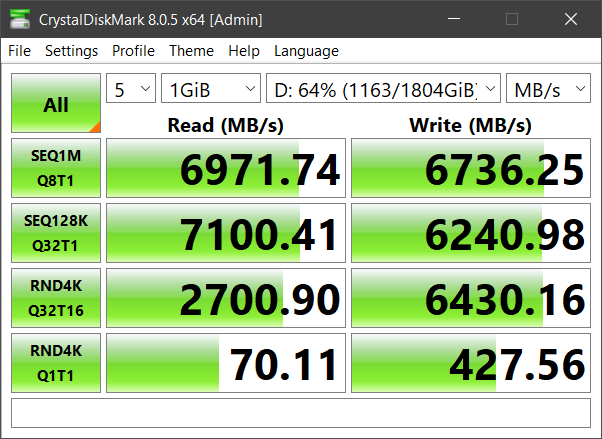Screen dimensions: 602x439
Task: Open the File menu
Action: click(19, 51)
